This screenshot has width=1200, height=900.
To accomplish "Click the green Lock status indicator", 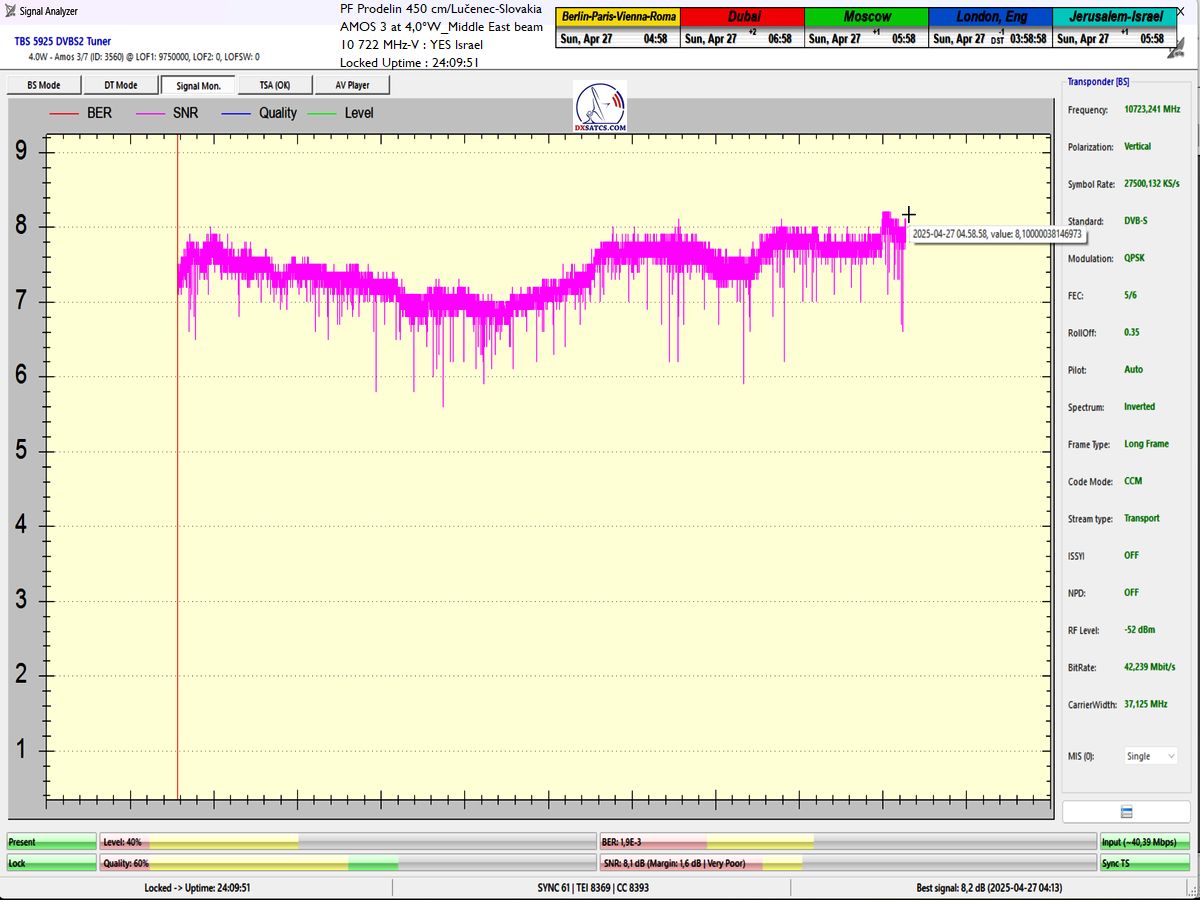I will [52, 863].
